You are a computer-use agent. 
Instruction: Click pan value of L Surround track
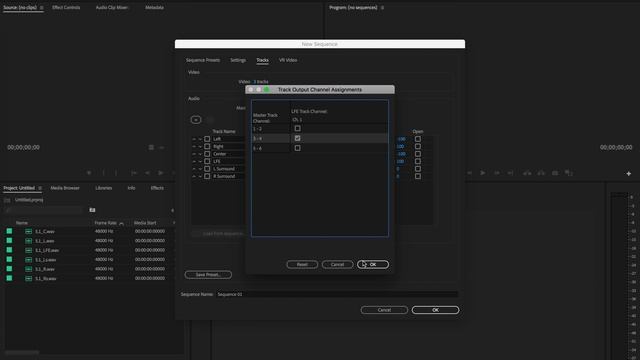398,169
